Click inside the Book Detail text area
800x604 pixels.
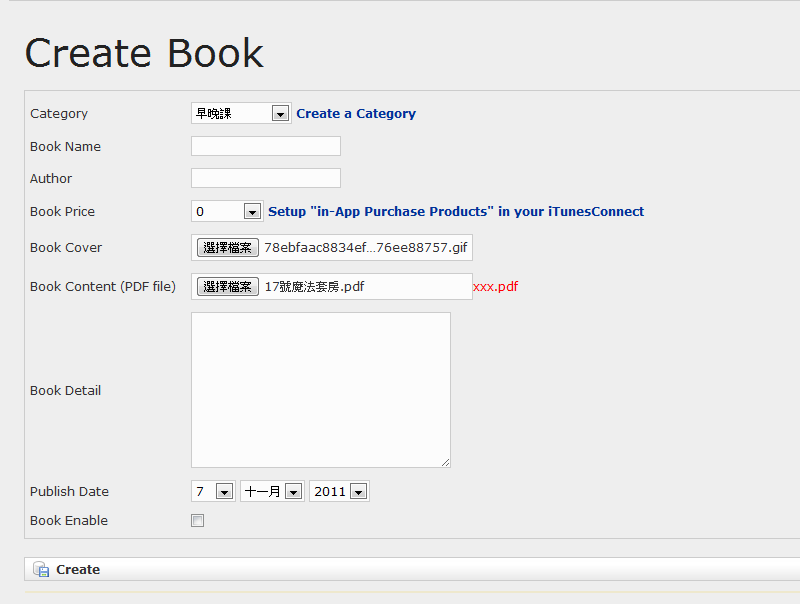pos(321,390)
